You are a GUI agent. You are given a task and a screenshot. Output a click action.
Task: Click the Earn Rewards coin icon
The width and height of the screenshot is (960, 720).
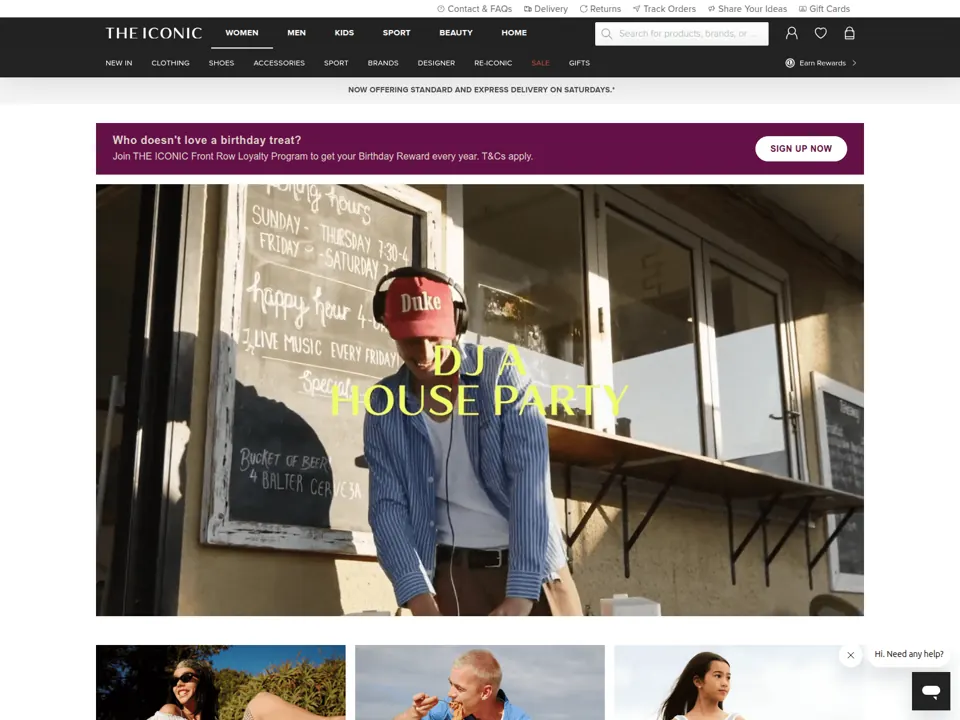pyautogui.click(x=790, y=63)
